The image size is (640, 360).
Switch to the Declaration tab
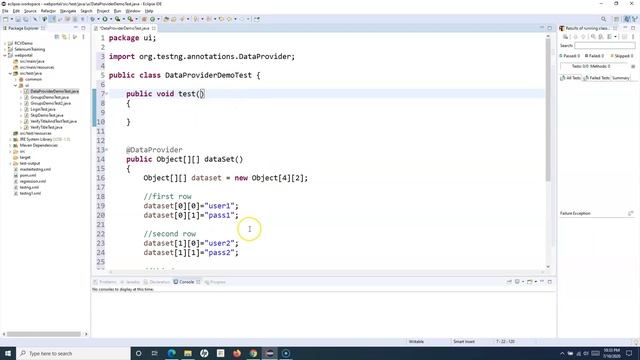[156, 282]
